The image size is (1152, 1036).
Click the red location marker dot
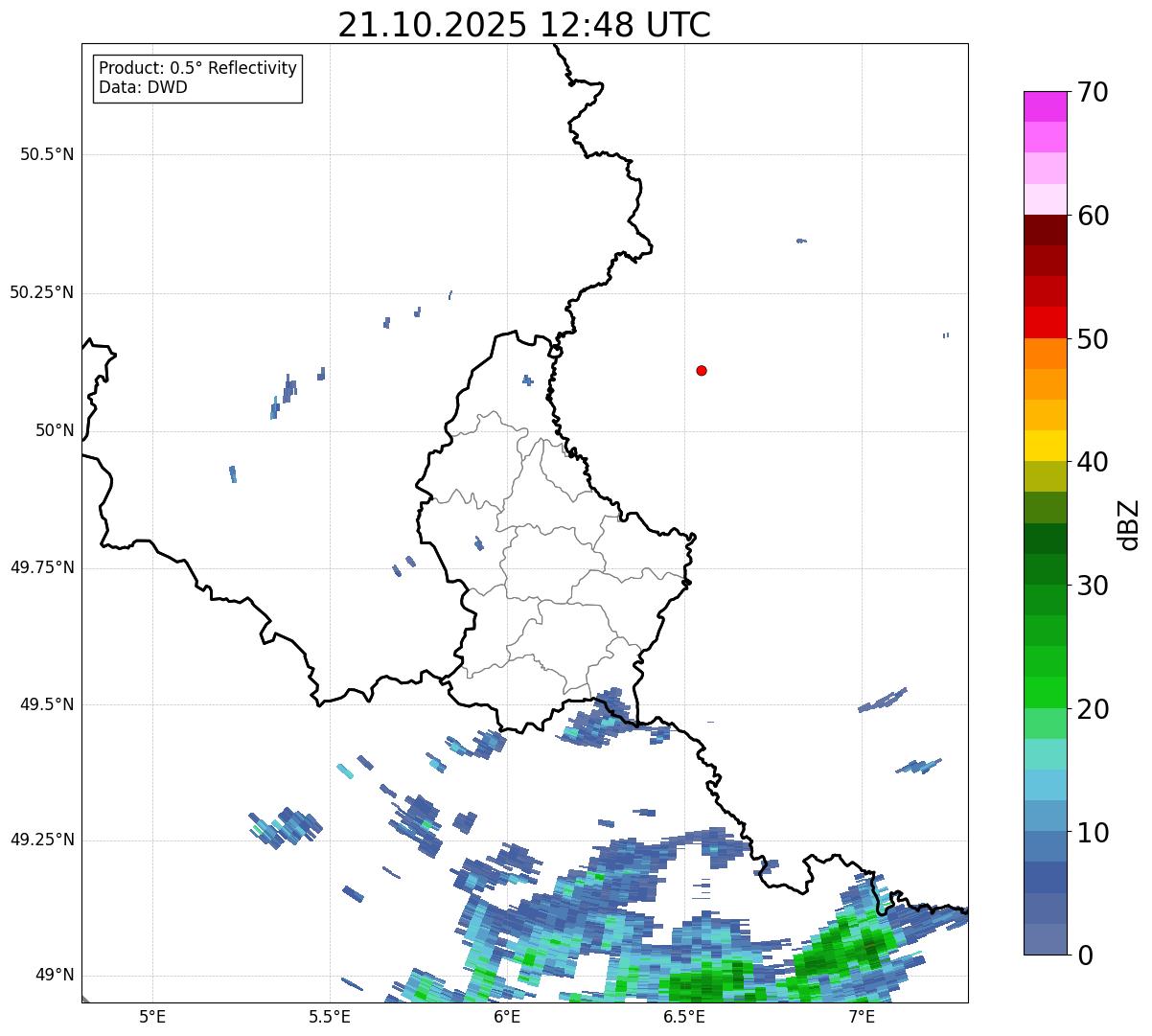coord(702,370)
